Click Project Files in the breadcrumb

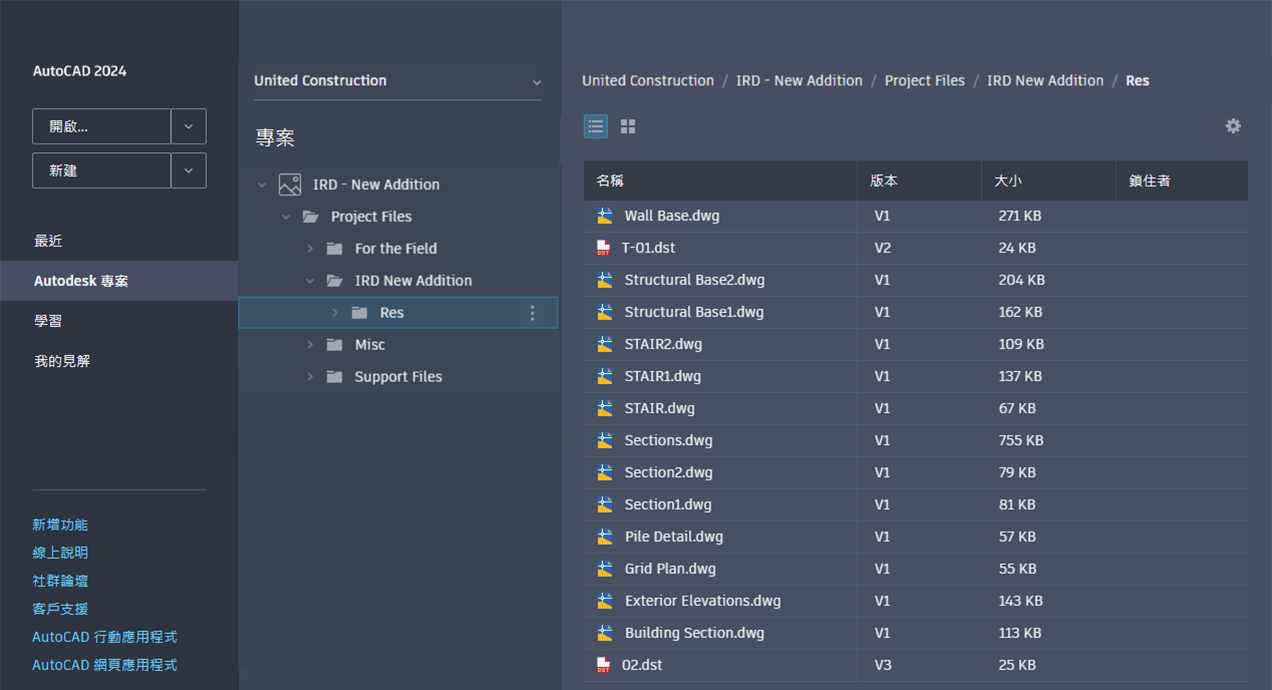coord(925,81)
